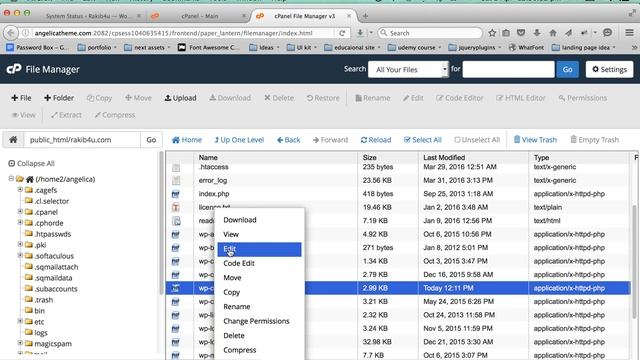Click the browser reload button in address bar
The width and height of the screenshot is (640, 360).
342,33
